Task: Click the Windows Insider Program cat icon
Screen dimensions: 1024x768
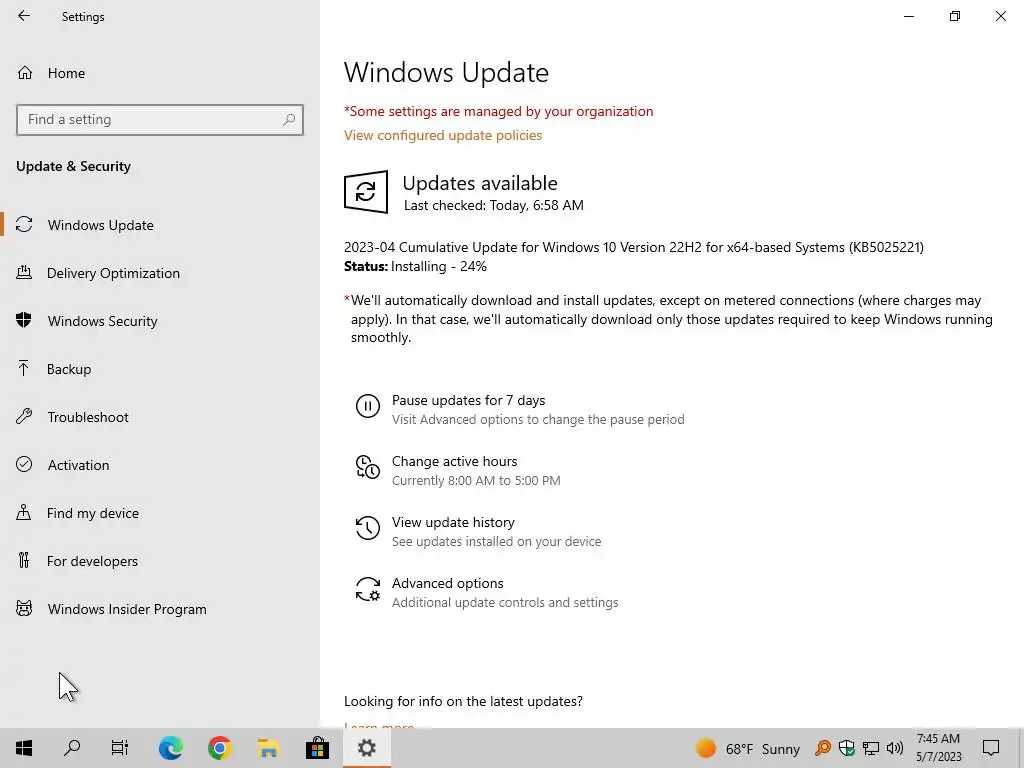Action: click(24, 609)
